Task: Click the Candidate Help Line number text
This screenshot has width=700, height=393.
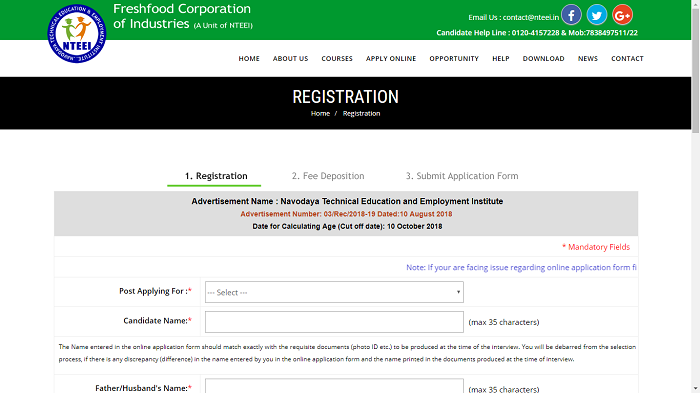Action: click(537, 33)
